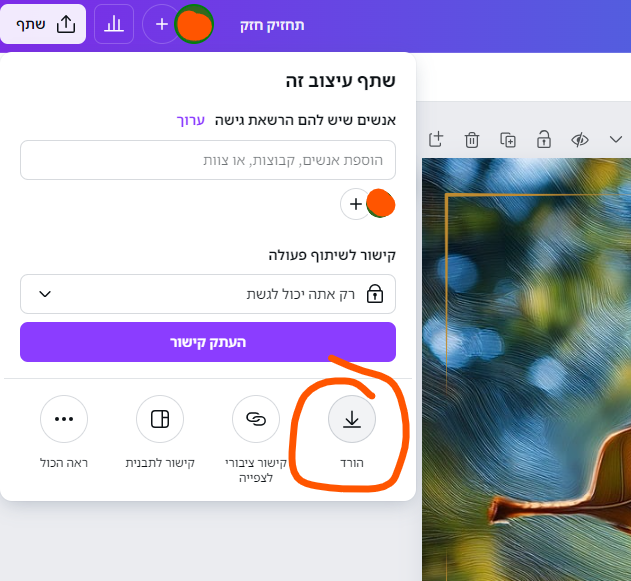
Task: Toggle the page lock icon
Action: (544, 140)
